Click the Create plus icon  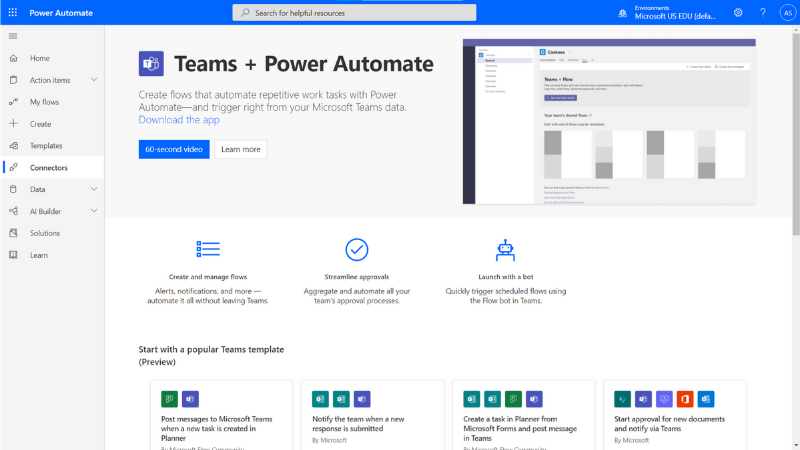pos(14,123)
